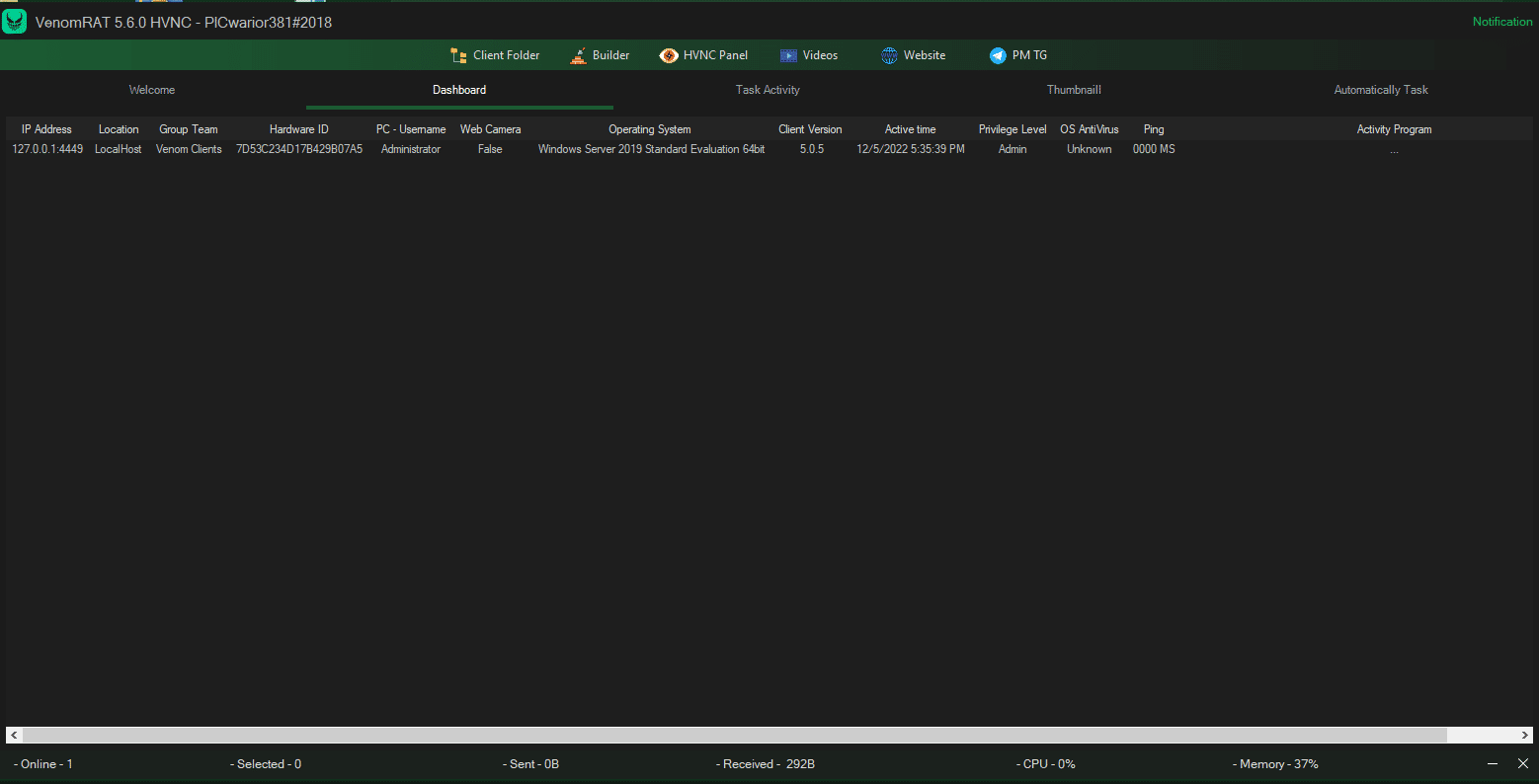Click the Memory - 37% status entry
The image size is (1539, 784).
pyautogui.click(x=1275, y=764)
